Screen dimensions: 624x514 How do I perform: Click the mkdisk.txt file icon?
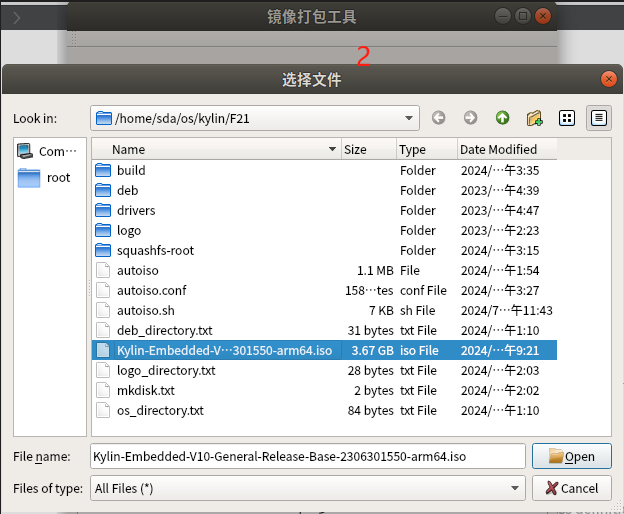[103, 390]
